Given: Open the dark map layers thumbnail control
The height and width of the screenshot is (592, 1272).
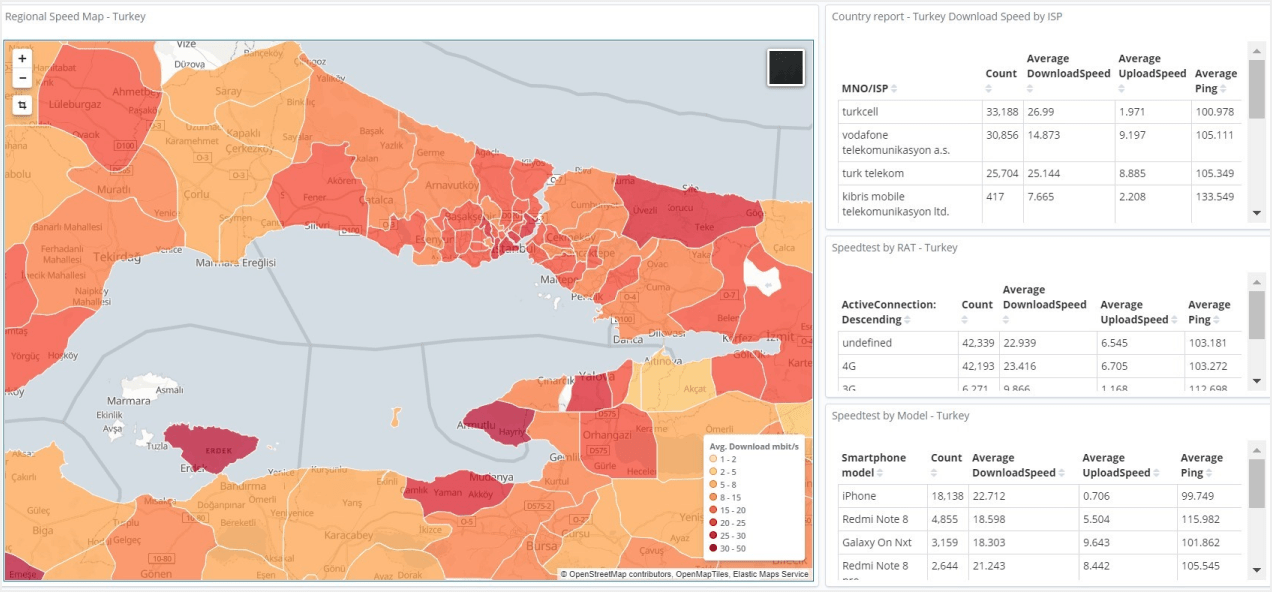Looking at the screenshot, I should pos(786,68).
